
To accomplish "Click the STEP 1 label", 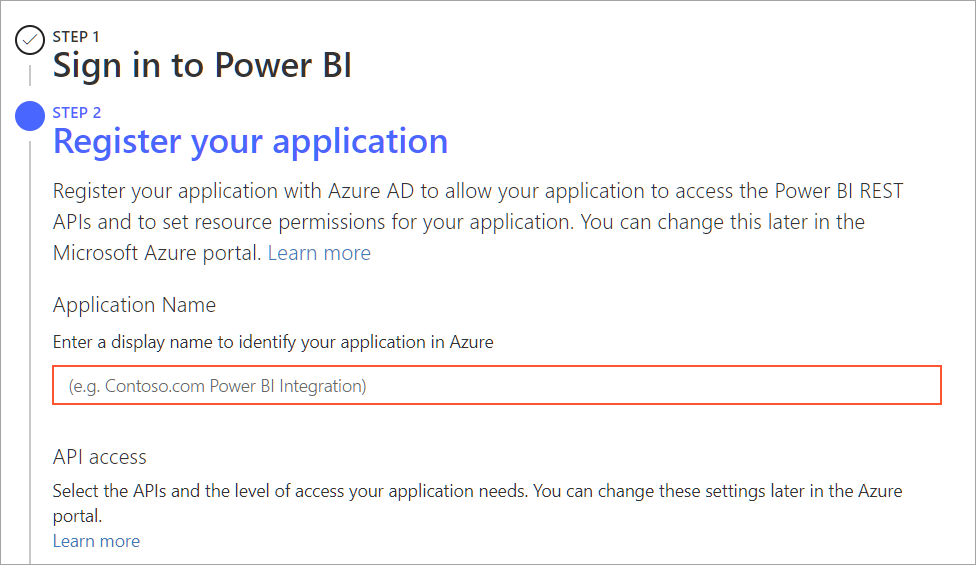I will [76, 36].
